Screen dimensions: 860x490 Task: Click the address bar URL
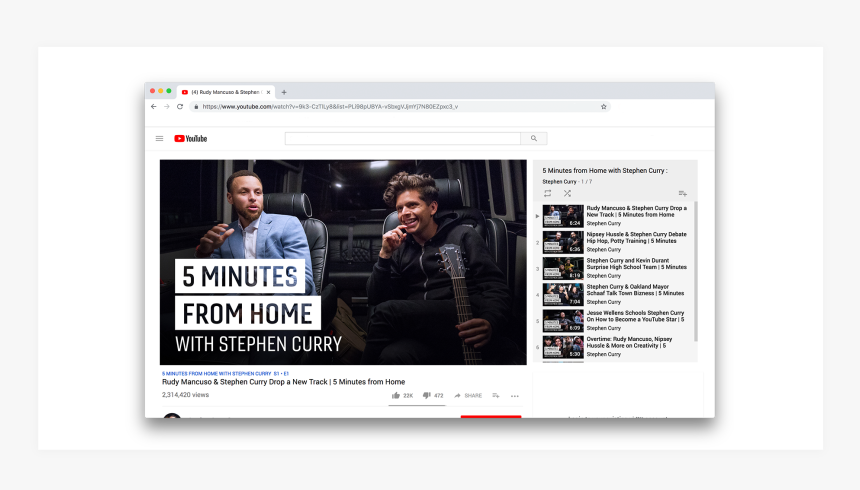330,106
